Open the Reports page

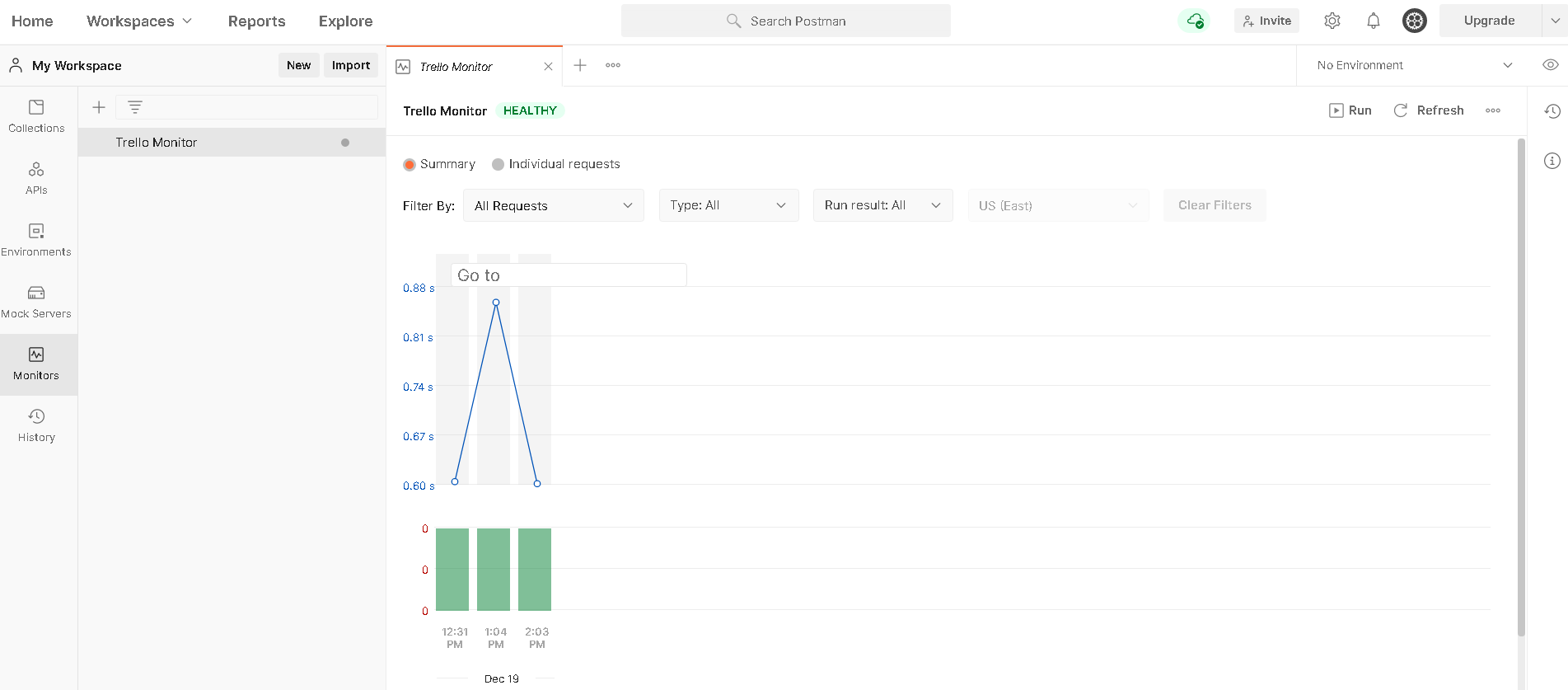[256, 21]
